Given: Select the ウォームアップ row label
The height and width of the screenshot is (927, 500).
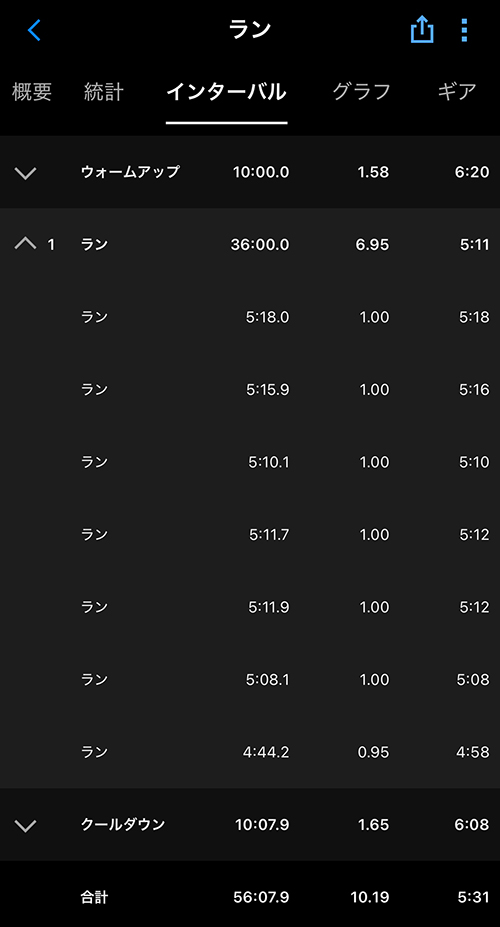Looking at the screenshot, I should click(130, 172).
